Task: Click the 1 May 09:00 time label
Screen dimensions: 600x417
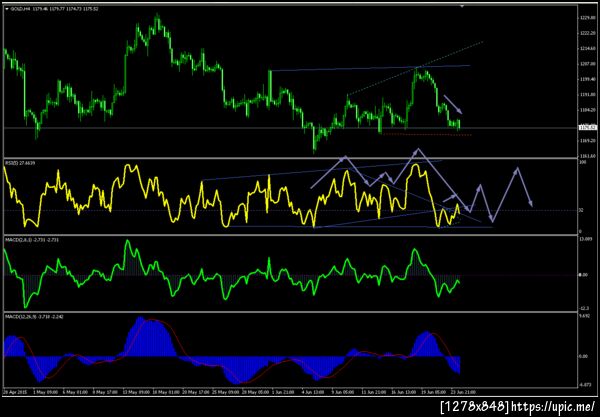Action: point(45,392)
